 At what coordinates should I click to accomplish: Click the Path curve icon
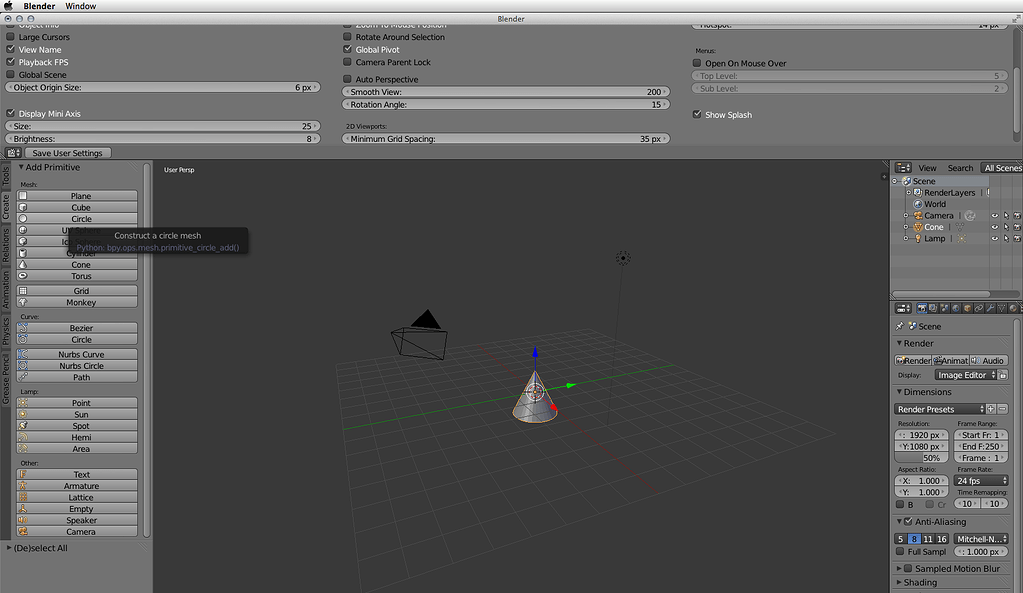(23, 377)
